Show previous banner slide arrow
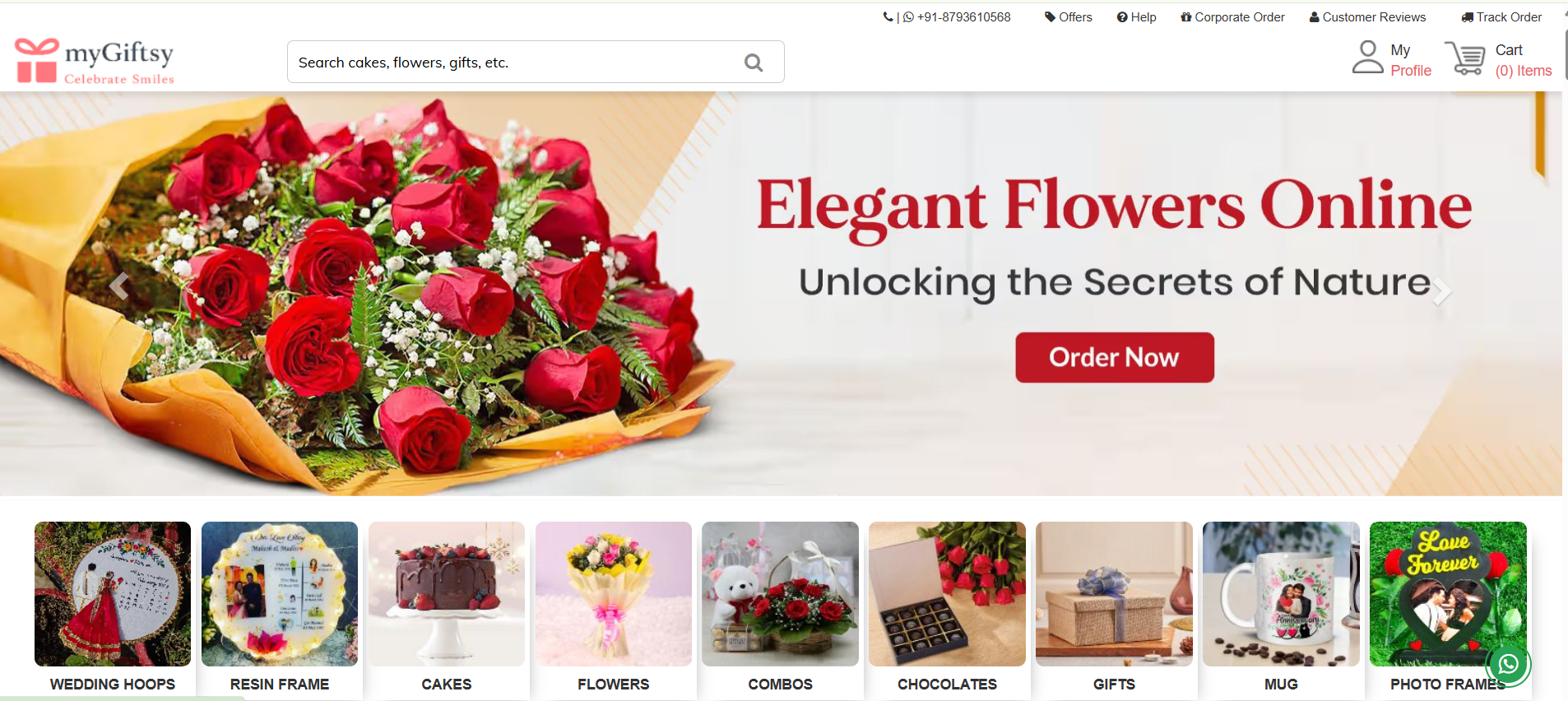1568x701 pixels. [119, 286]
